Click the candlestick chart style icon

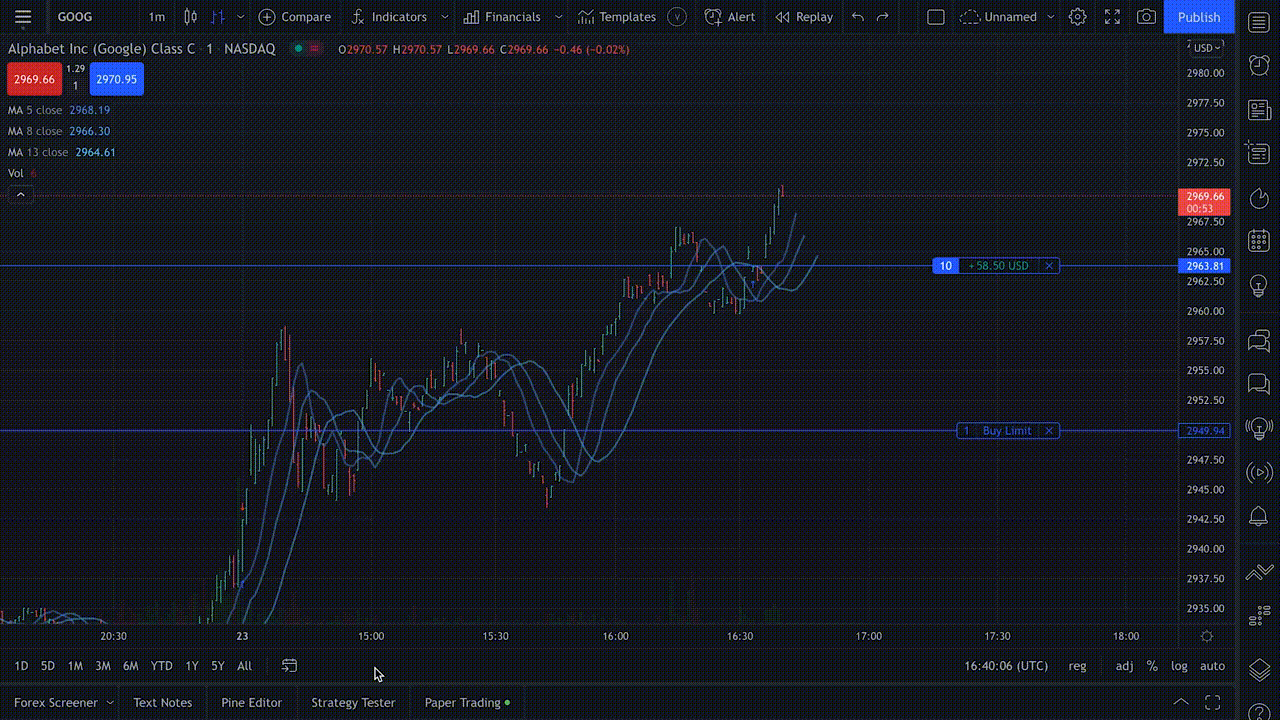click(x=190, y=17)
